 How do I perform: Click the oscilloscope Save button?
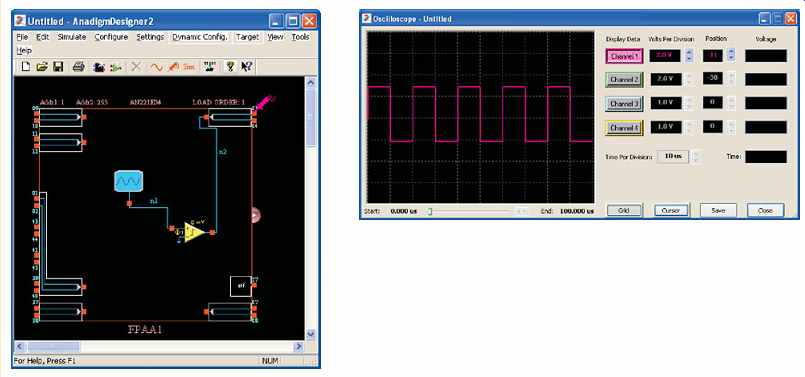click(x=718, y=210)
